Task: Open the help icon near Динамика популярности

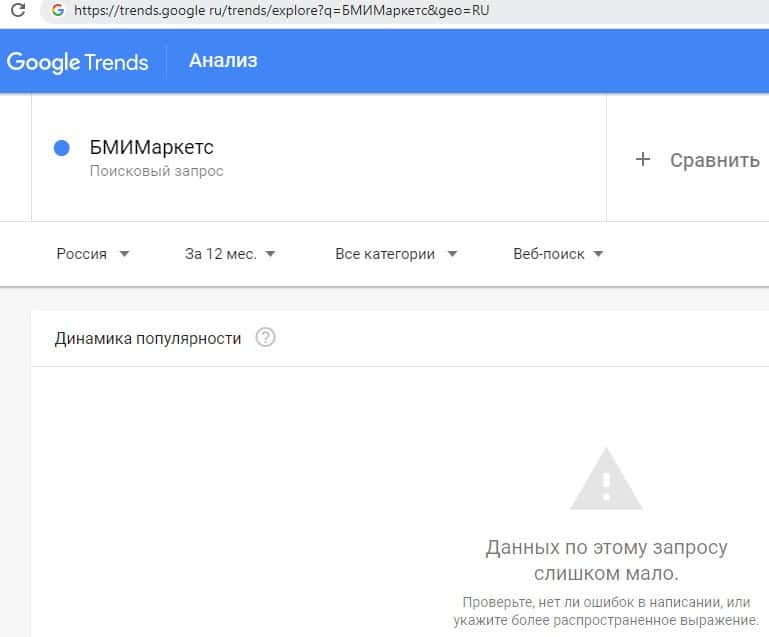Action: [265, 338]
